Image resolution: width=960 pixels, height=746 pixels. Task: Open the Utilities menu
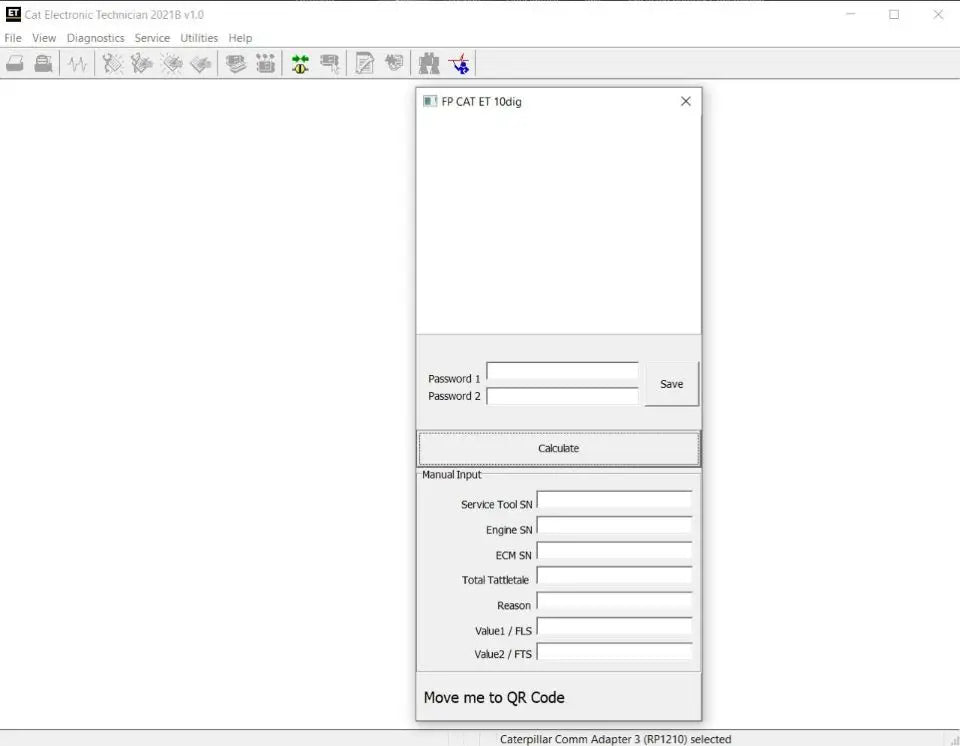[x=199, y=37]
